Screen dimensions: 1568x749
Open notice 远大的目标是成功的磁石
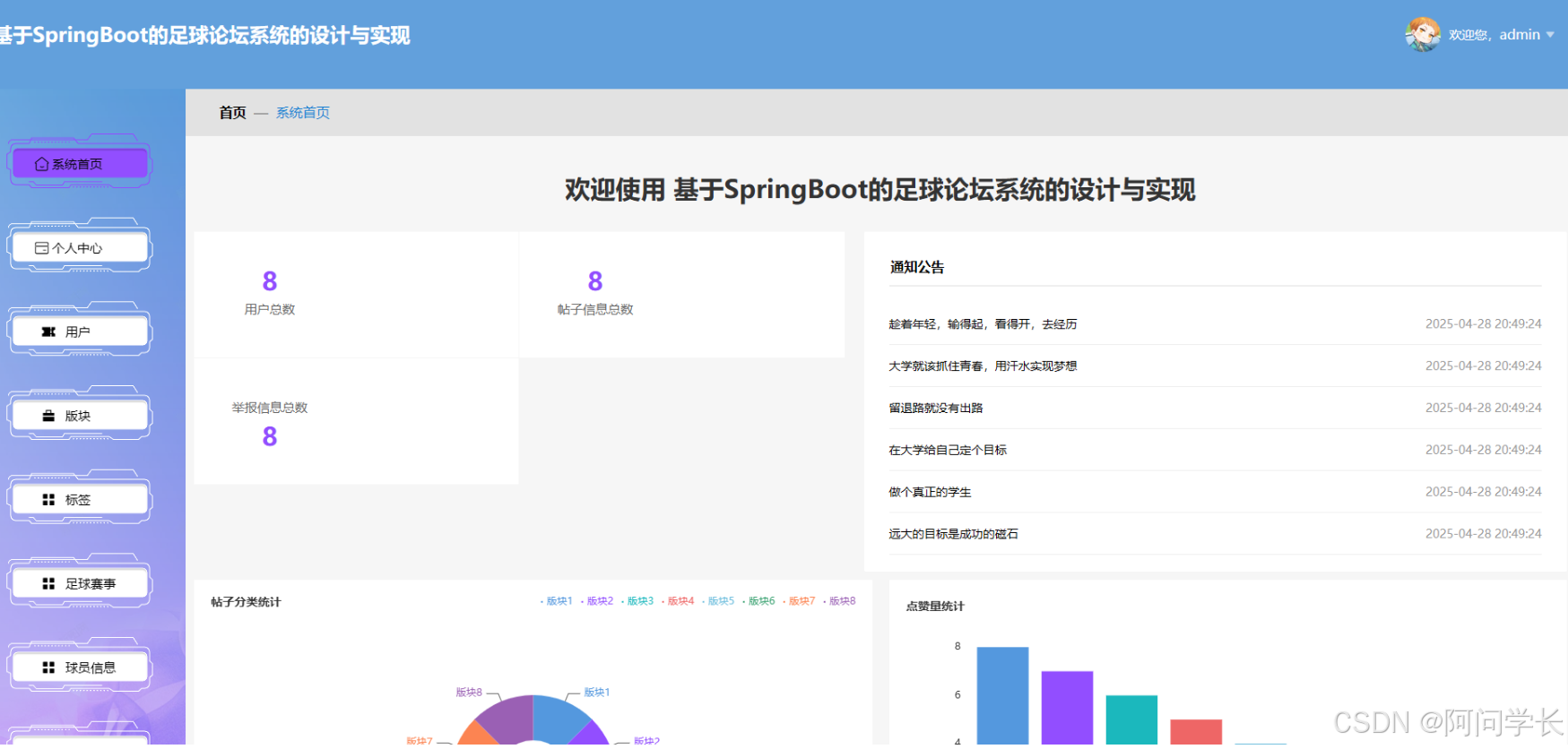953,534
